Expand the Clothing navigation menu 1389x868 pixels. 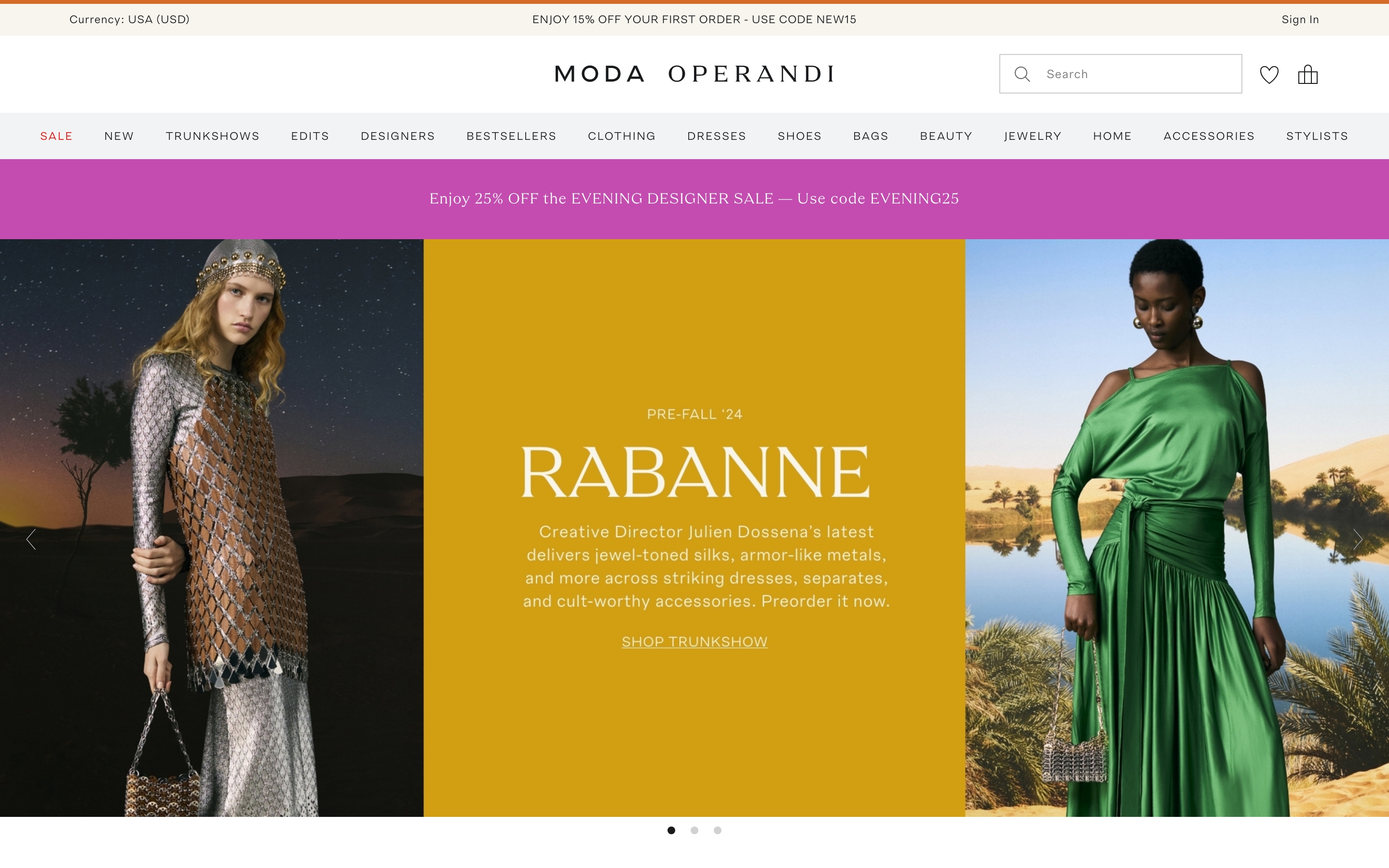coord(622,136)
